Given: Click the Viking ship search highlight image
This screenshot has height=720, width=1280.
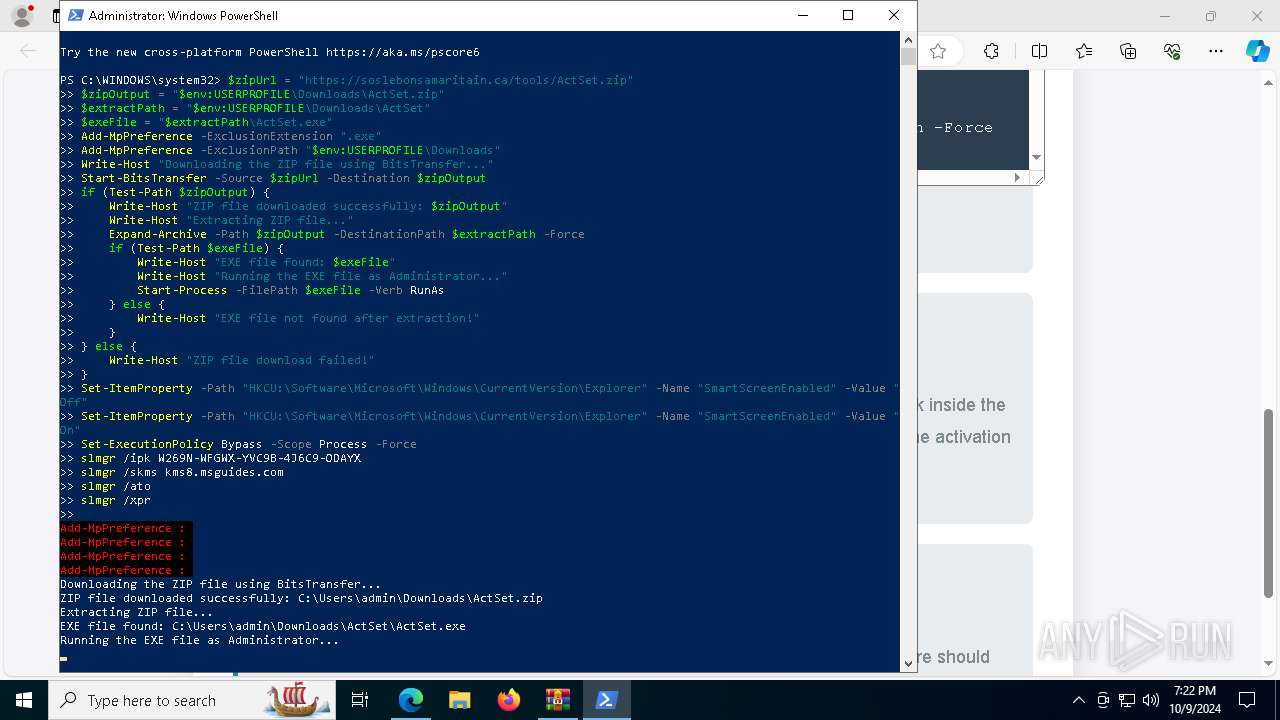Looking at the screenshot, I should click(297, 699).
